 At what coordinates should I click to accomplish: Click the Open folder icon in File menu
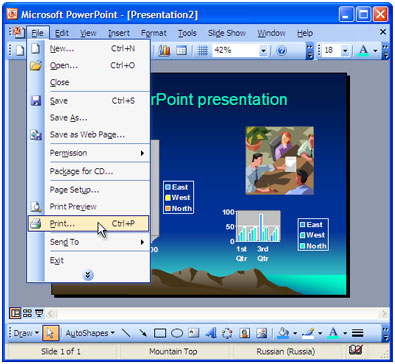click(36, 65)
